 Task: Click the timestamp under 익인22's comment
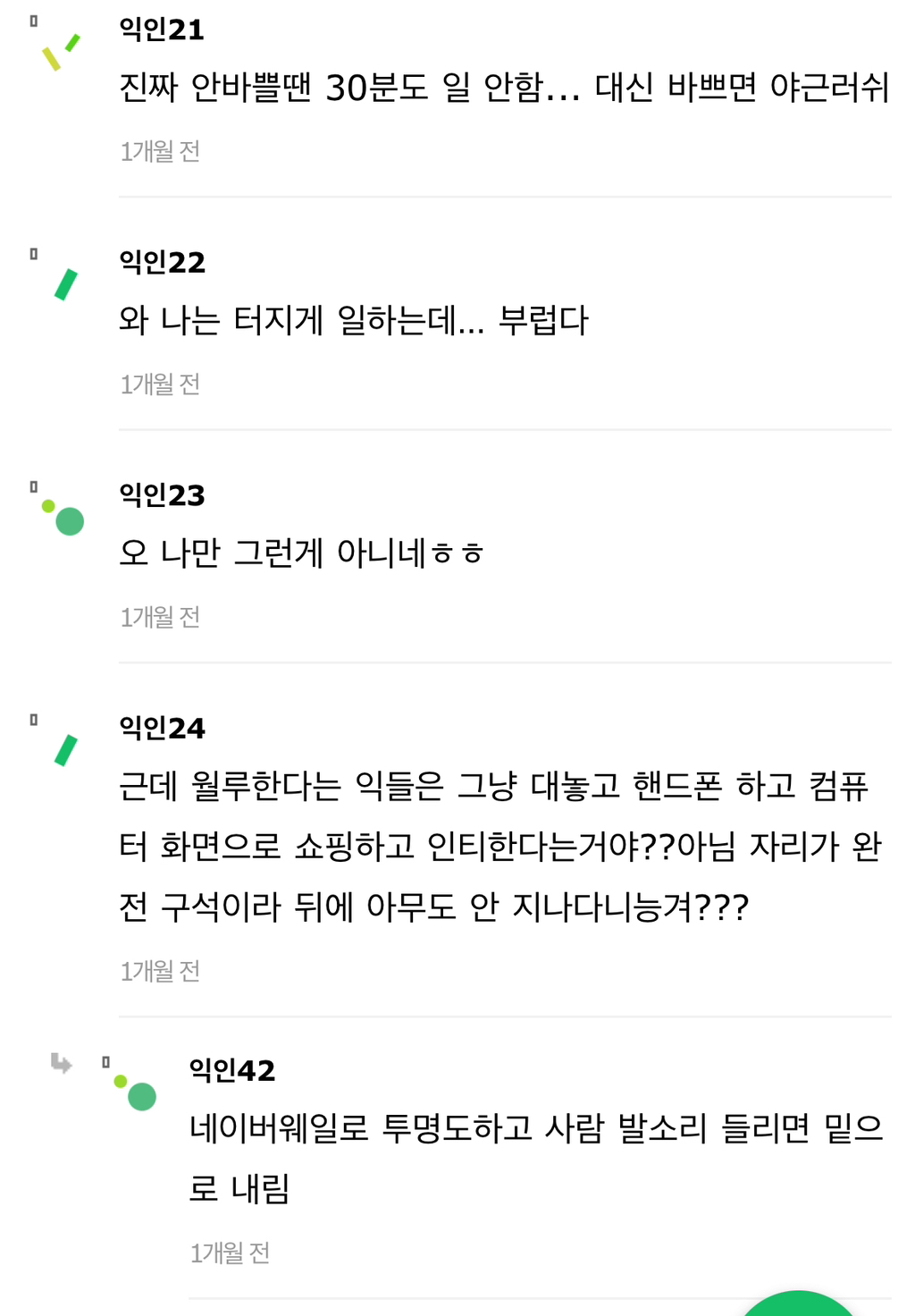pyautogui.click(x=159, y=384)
